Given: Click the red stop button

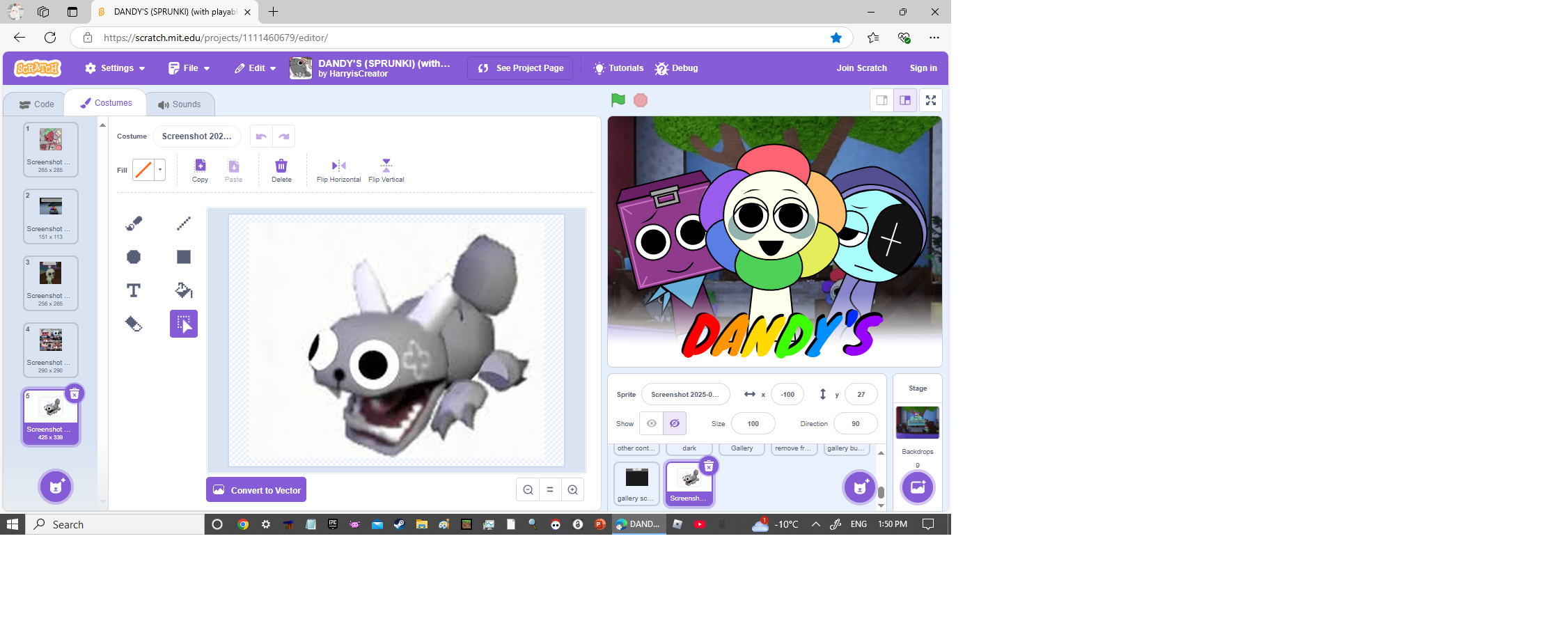Looking at the screenshot, I should [641, 100].
